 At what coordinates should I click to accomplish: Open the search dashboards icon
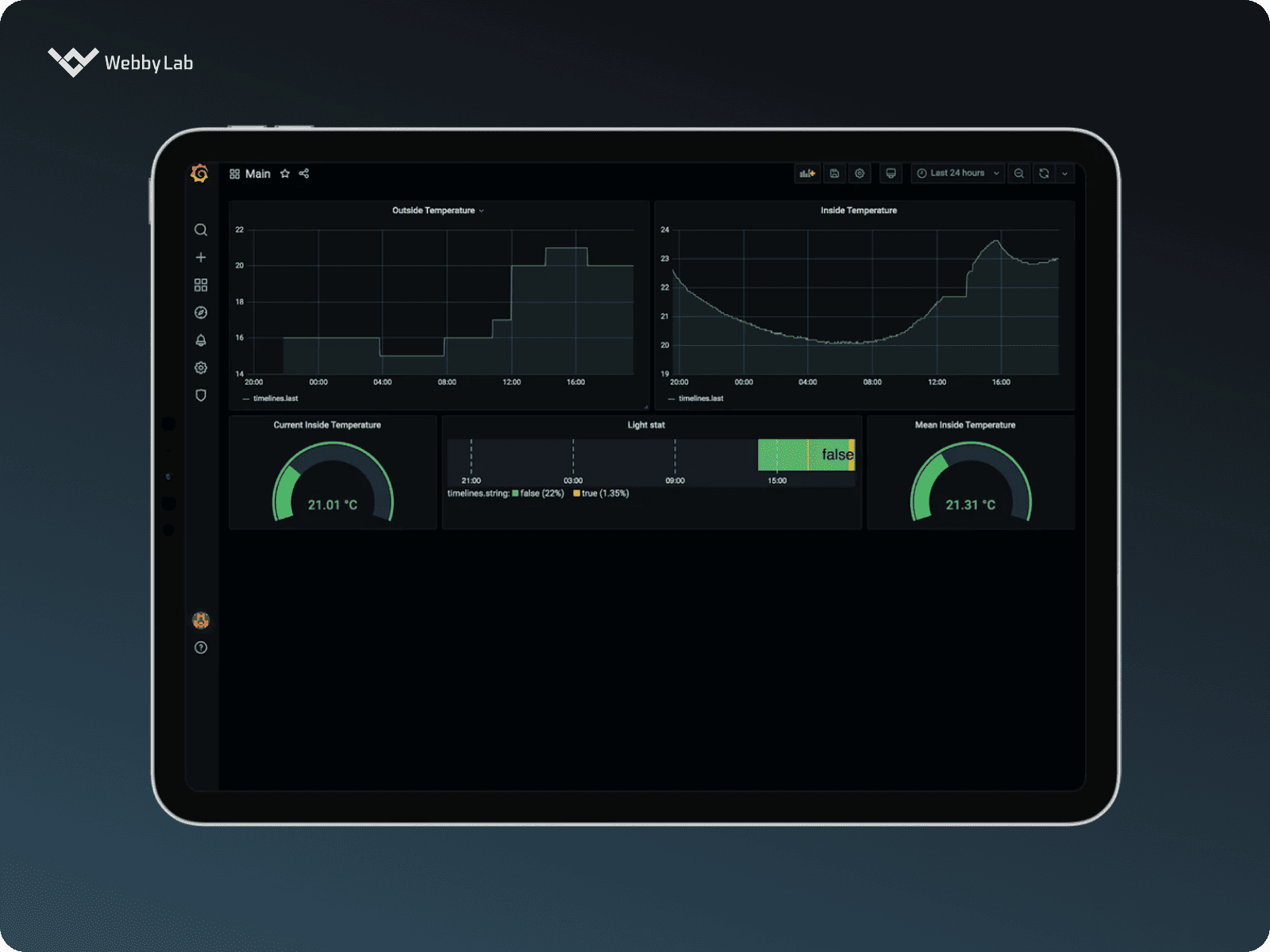coord(201,230)
